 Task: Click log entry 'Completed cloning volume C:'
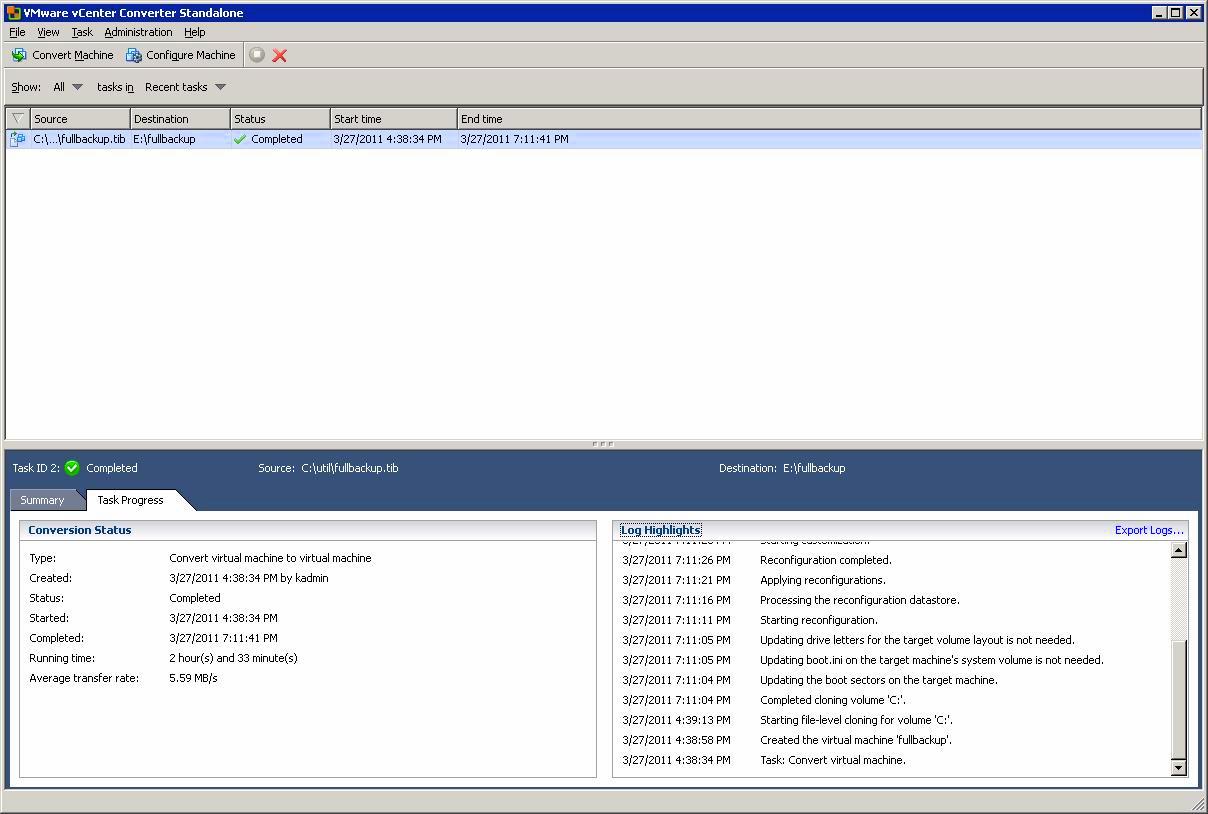click(x=833, y=700)
